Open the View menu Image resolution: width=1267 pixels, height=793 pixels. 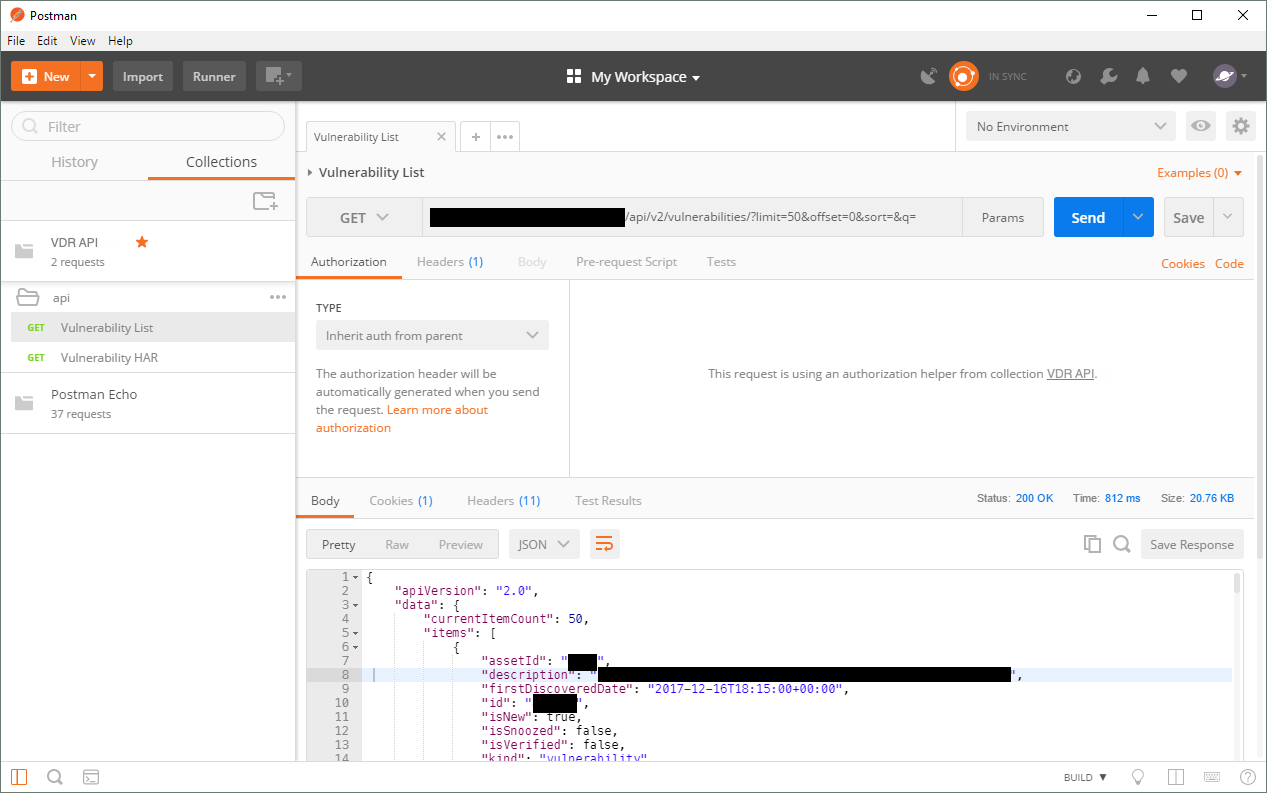83,41
